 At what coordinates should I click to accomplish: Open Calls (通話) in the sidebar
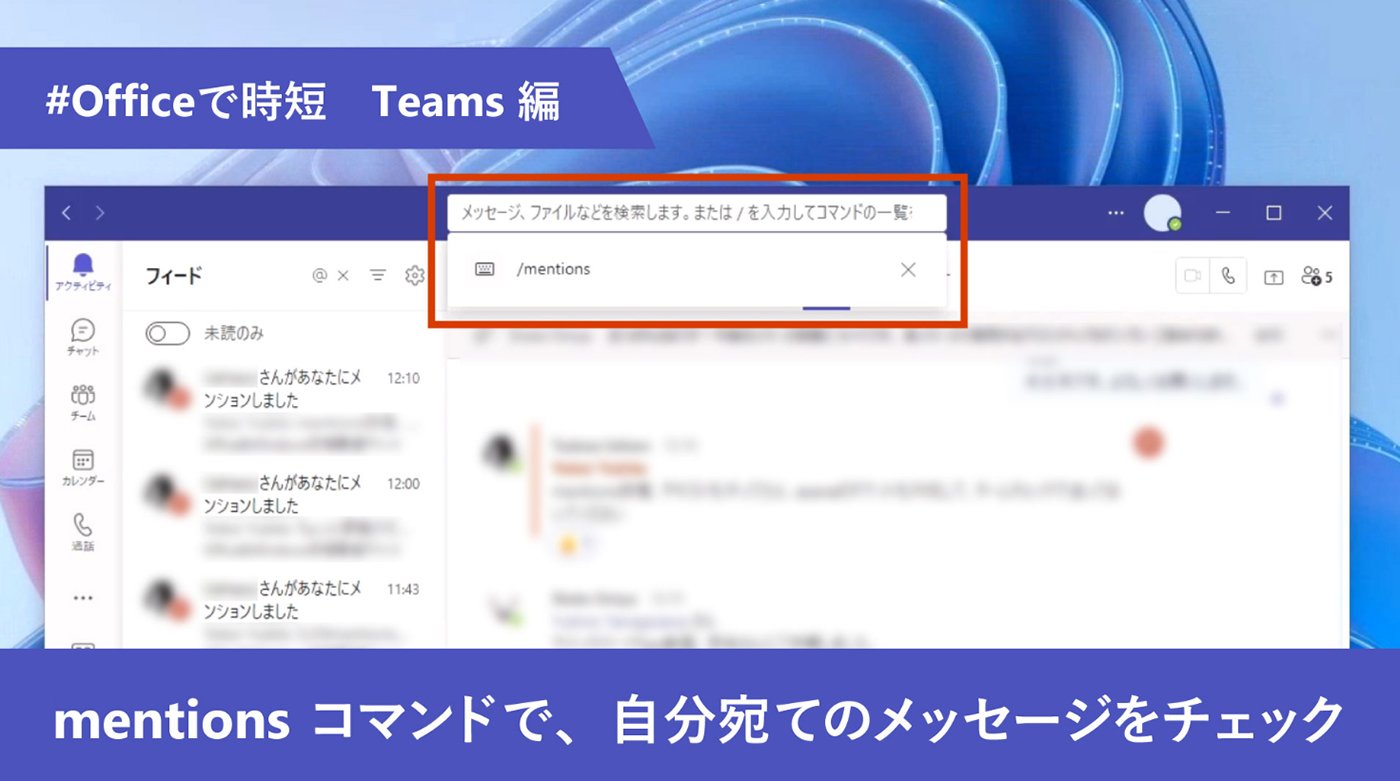[83, 532]
